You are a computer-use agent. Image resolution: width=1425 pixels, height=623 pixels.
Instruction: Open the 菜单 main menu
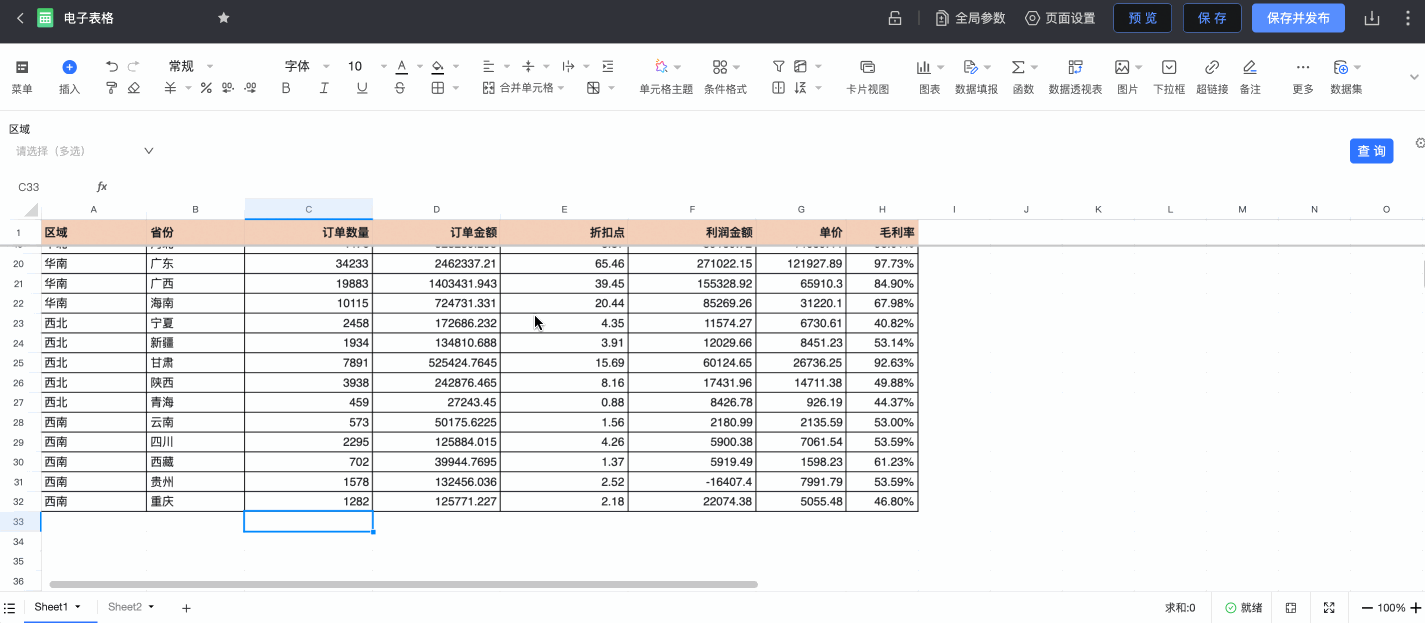[22, 68]
